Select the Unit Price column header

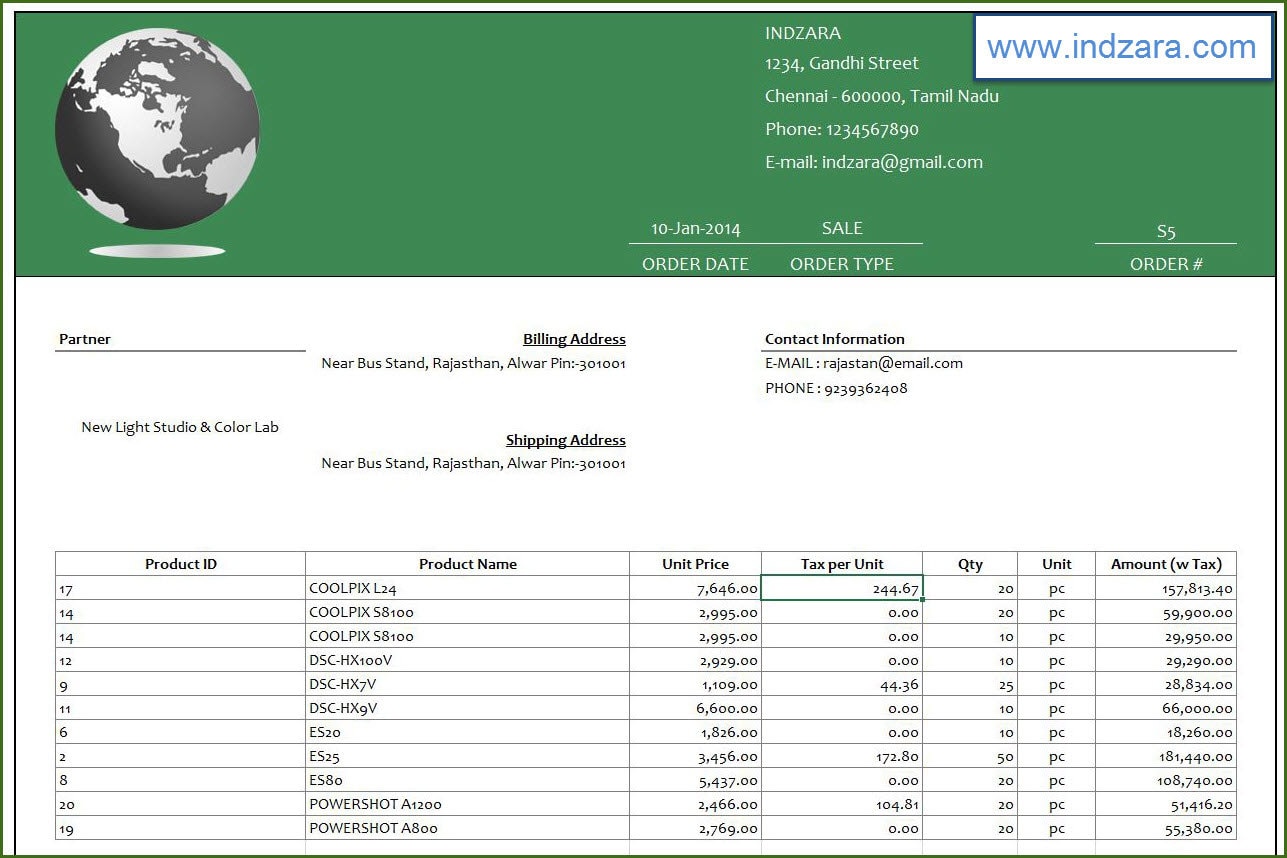pyautogui.click(x=694, y=563)
